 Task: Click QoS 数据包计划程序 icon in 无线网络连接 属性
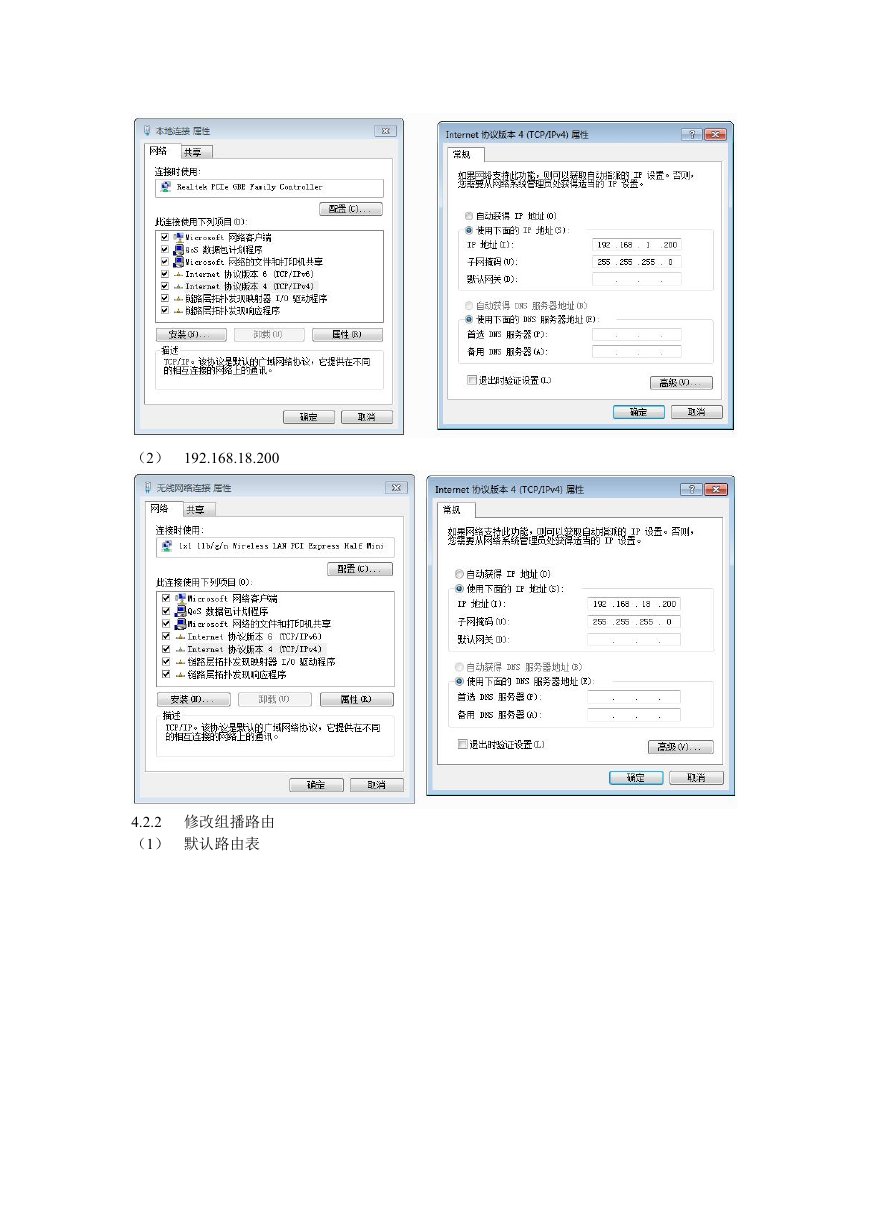(x=180, y=611)
